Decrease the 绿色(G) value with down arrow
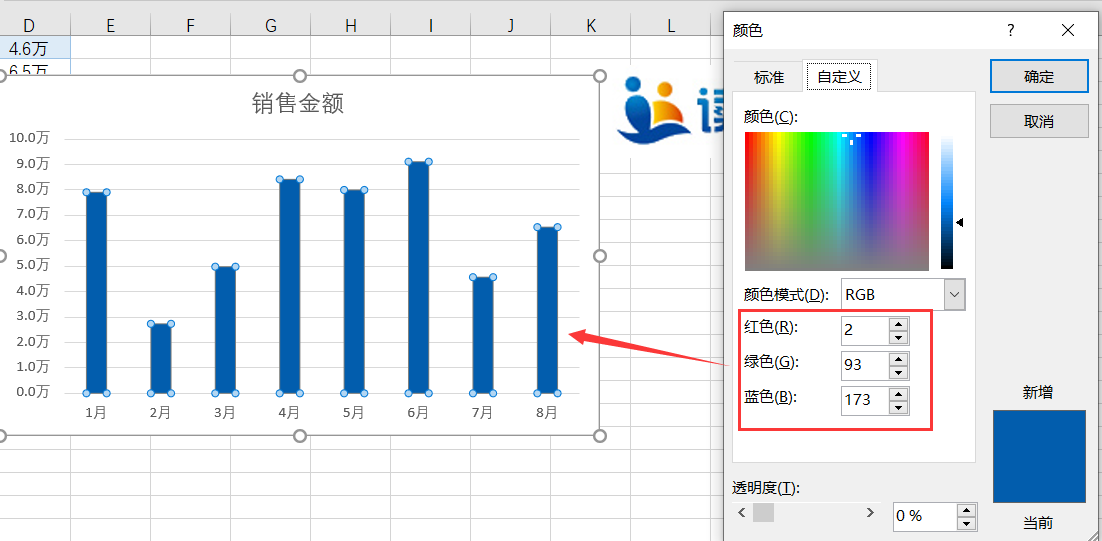 click(x=899, y=372)
